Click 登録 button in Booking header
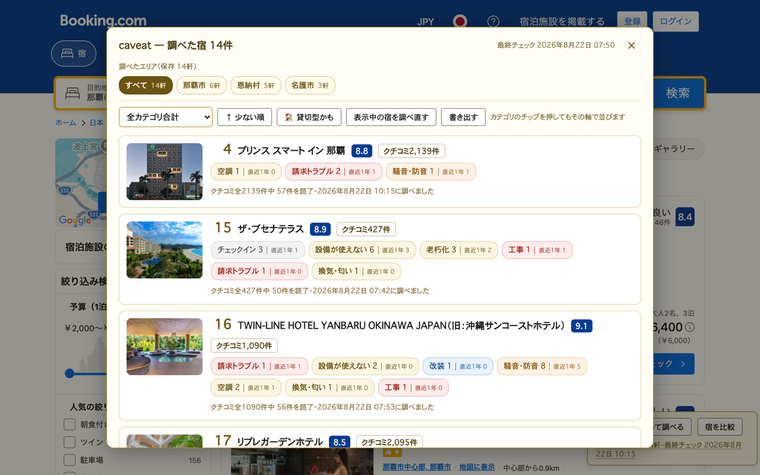This screenshot has height=475, width=760. click(632, 21)
